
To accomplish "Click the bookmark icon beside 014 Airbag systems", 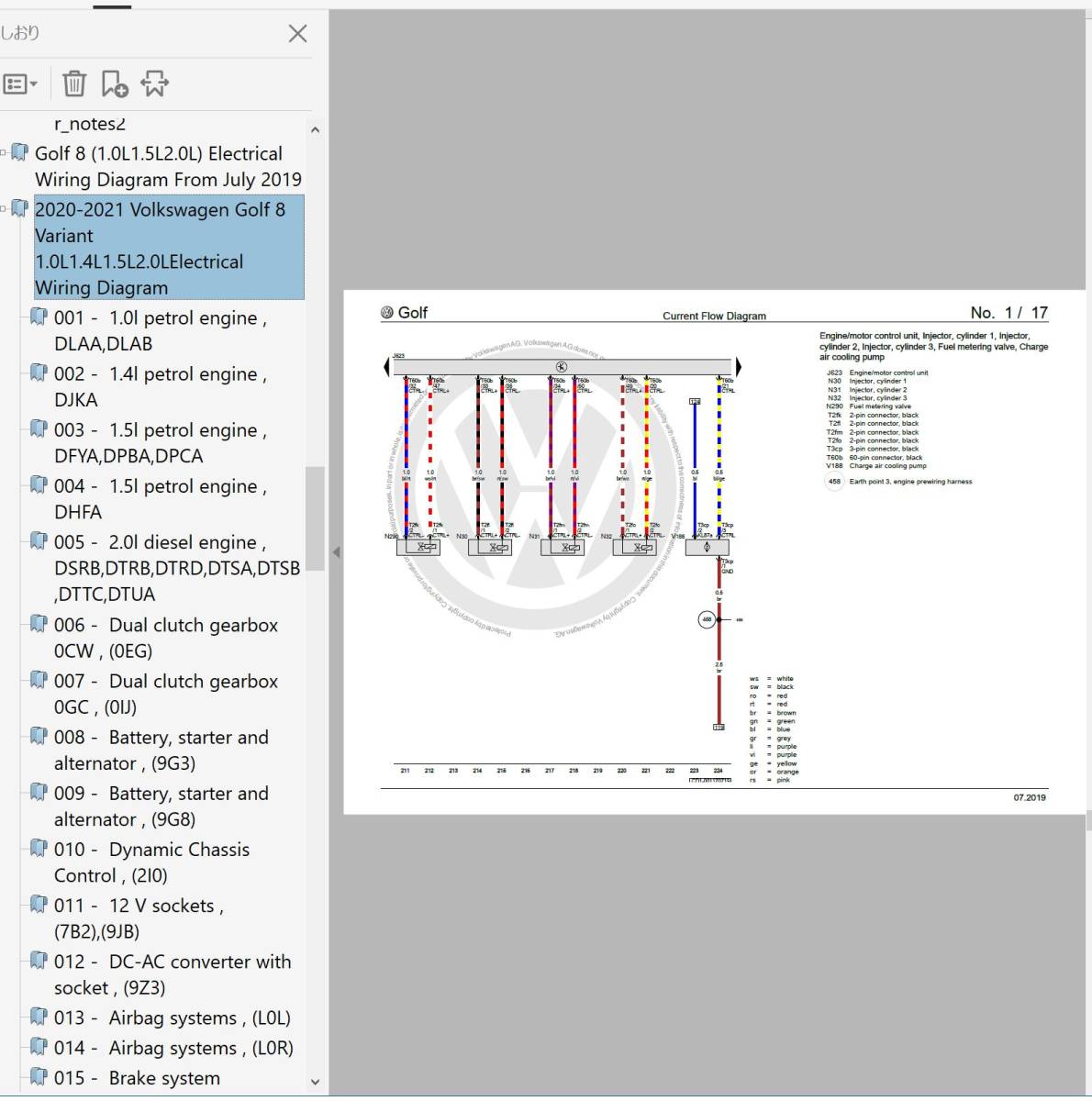I will click(39, 1047).
